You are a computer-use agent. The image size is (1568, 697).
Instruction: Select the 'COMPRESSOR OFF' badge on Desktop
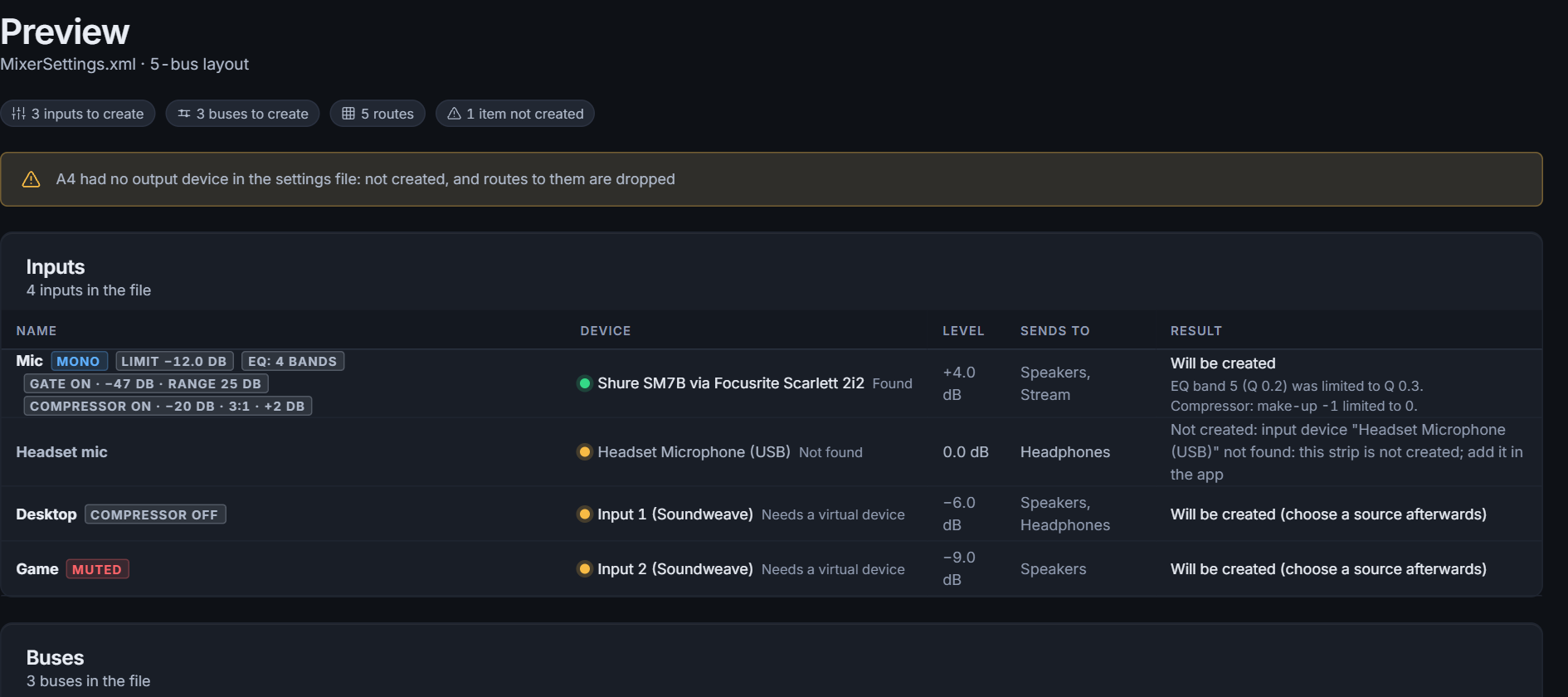(154, 515)
